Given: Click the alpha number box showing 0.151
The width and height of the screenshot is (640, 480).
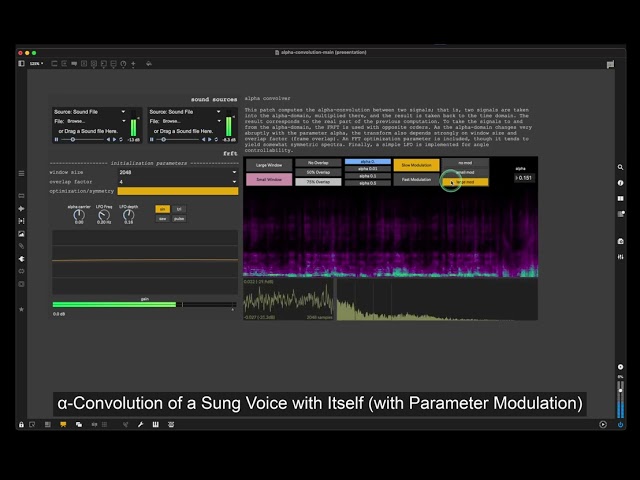Looking at the screenshot, I should [524, 178].
